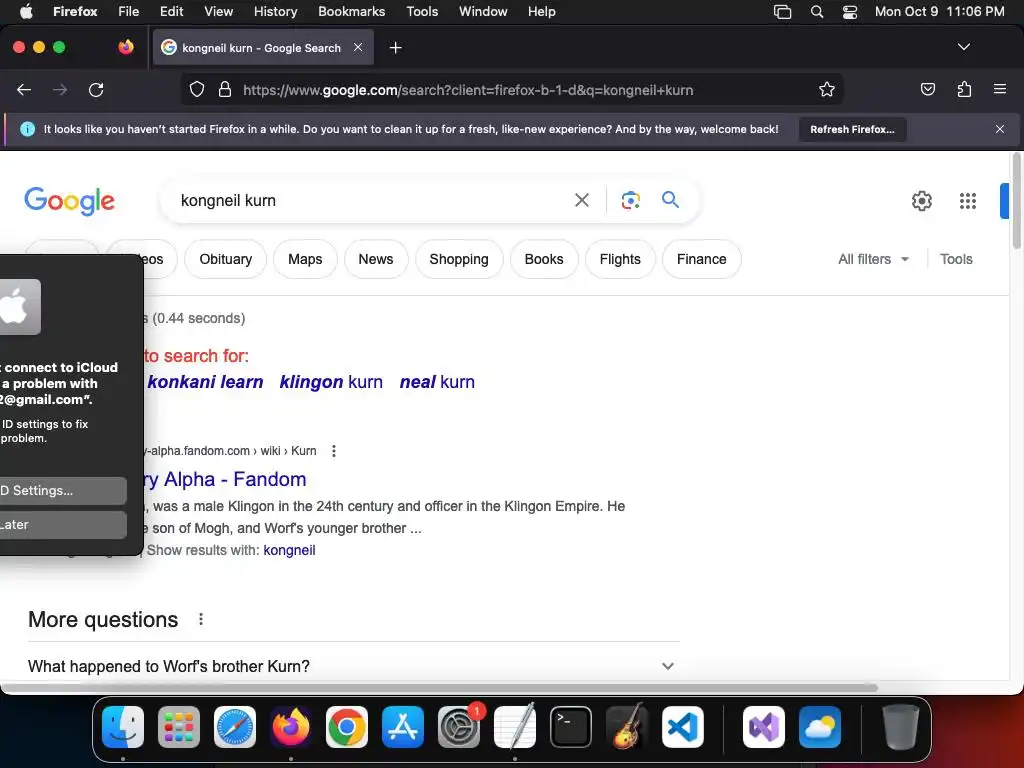
Task: Launch GarageBand from the dock
Action: pyautogui.click(x=627, y=727)
